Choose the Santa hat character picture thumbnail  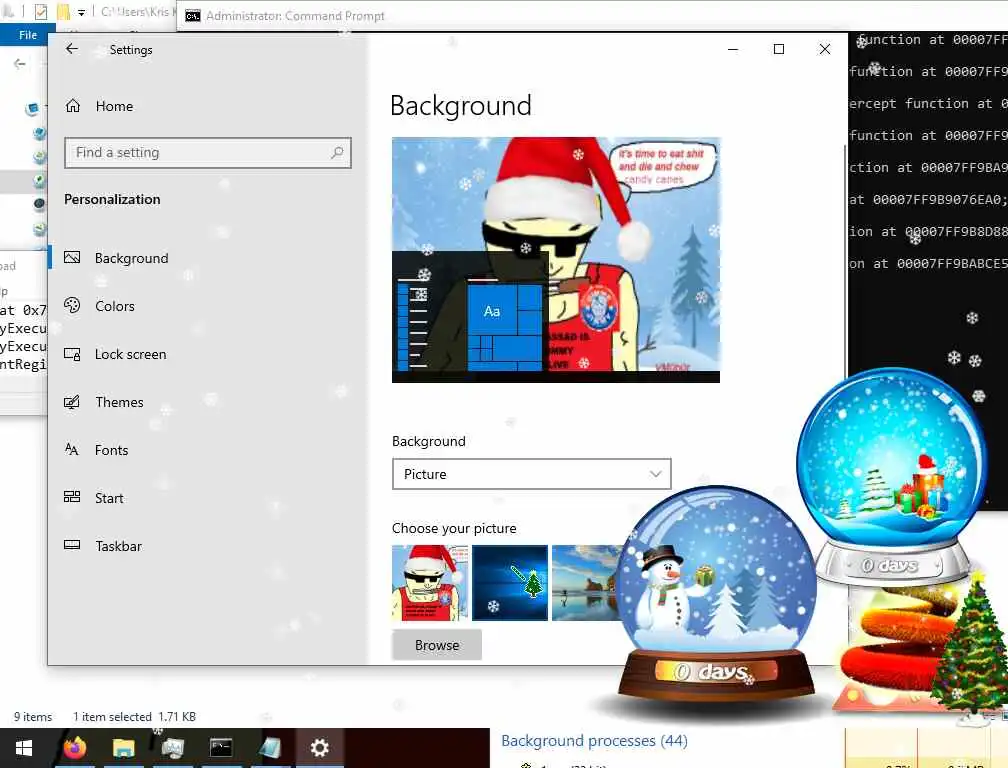point(430,583)
